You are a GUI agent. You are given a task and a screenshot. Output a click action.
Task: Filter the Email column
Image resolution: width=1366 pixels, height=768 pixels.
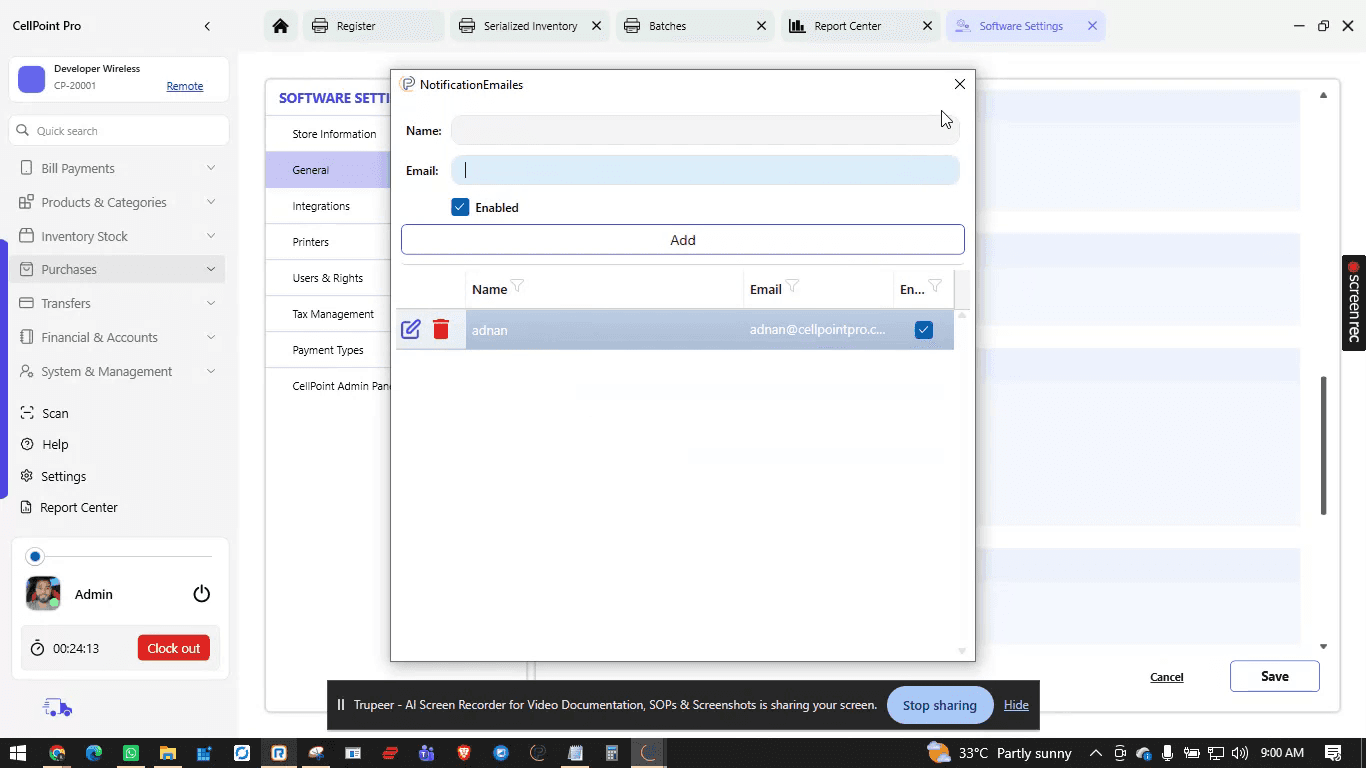click(x=792, y=287)
